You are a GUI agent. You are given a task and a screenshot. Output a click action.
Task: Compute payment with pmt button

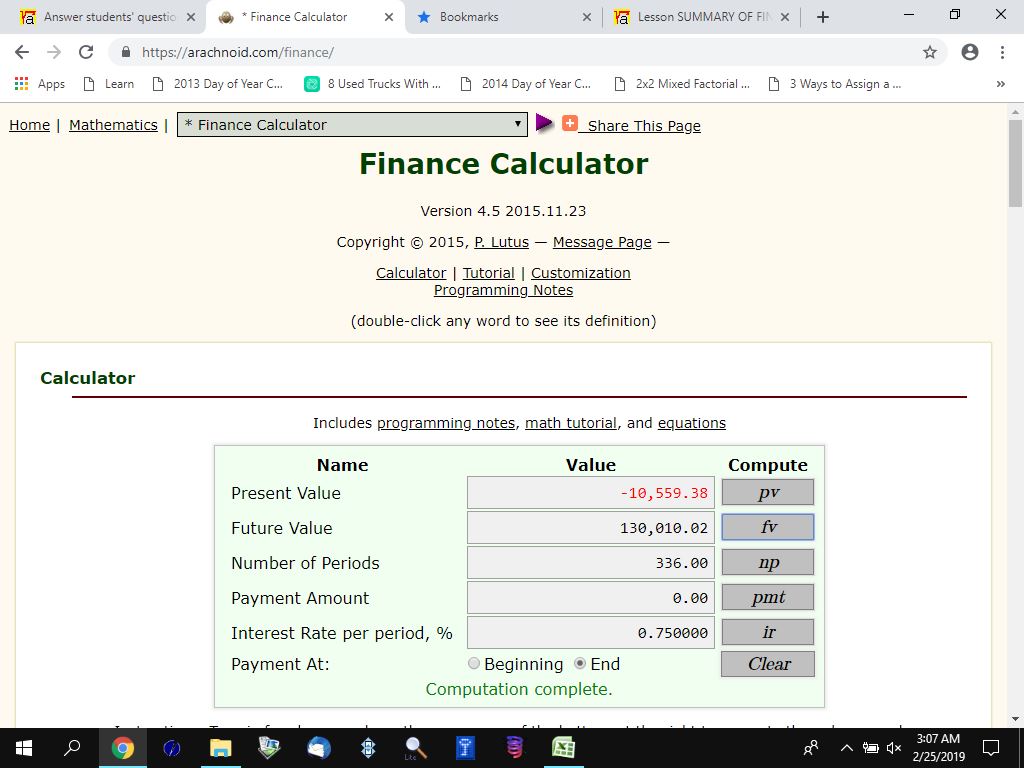(767, 597)
